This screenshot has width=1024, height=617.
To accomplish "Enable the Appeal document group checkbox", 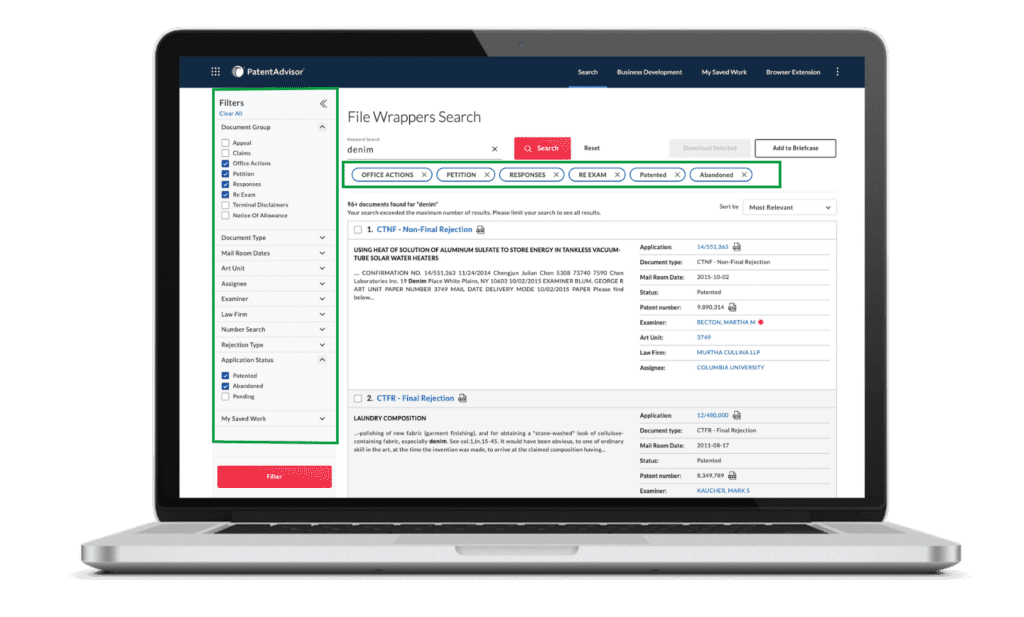I will pos(225,143).
